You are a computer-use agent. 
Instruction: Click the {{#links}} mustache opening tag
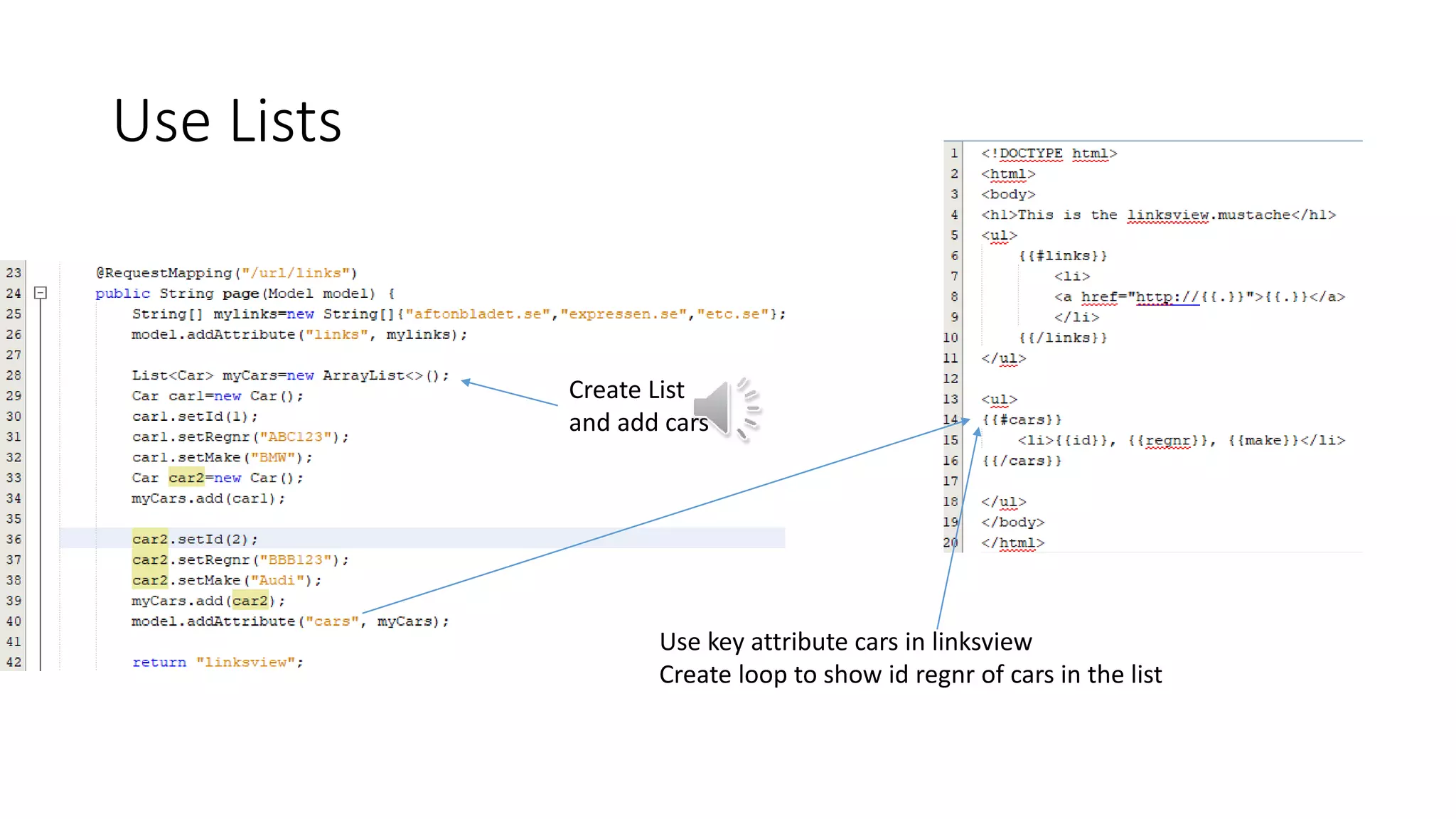pos(1062,256)
